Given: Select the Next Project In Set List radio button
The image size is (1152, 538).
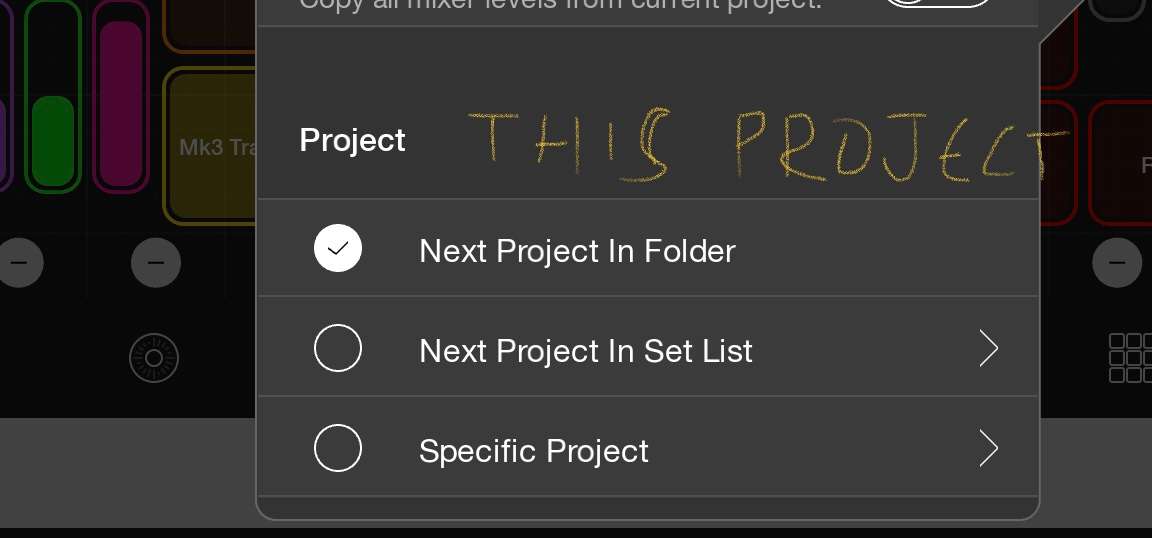Looking at the screenshot, I should click(338, 348).
